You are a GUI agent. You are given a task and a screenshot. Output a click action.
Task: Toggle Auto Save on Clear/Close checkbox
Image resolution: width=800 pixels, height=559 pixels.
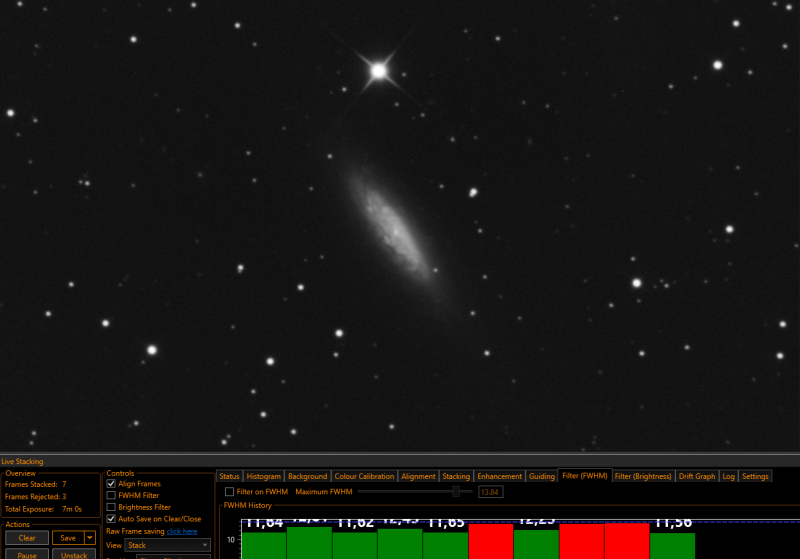(111, 519)
